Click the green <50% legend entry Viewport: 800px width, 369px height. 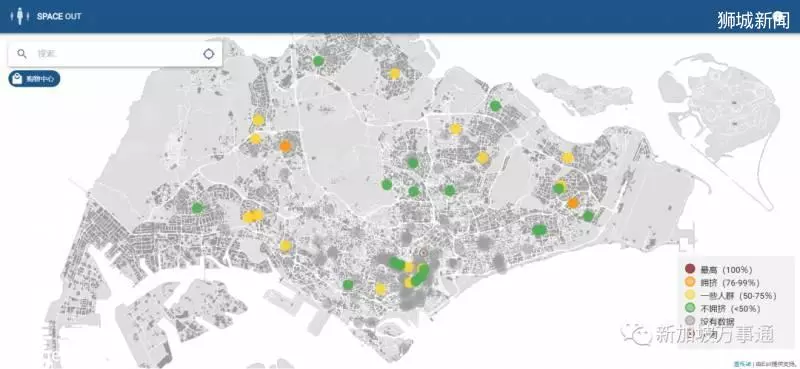tap(723, 309)
